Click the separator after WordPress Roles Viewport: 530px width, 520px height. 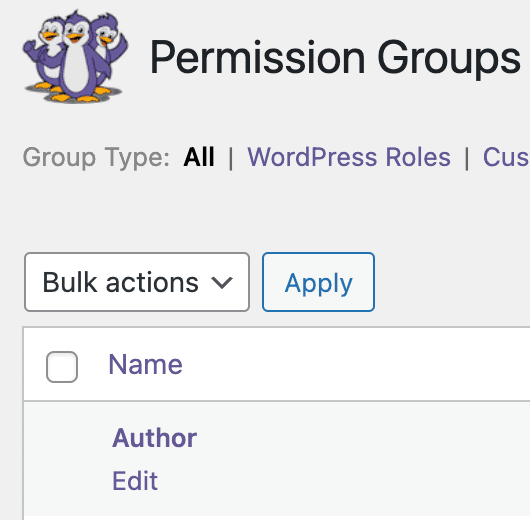pos(467,158)
